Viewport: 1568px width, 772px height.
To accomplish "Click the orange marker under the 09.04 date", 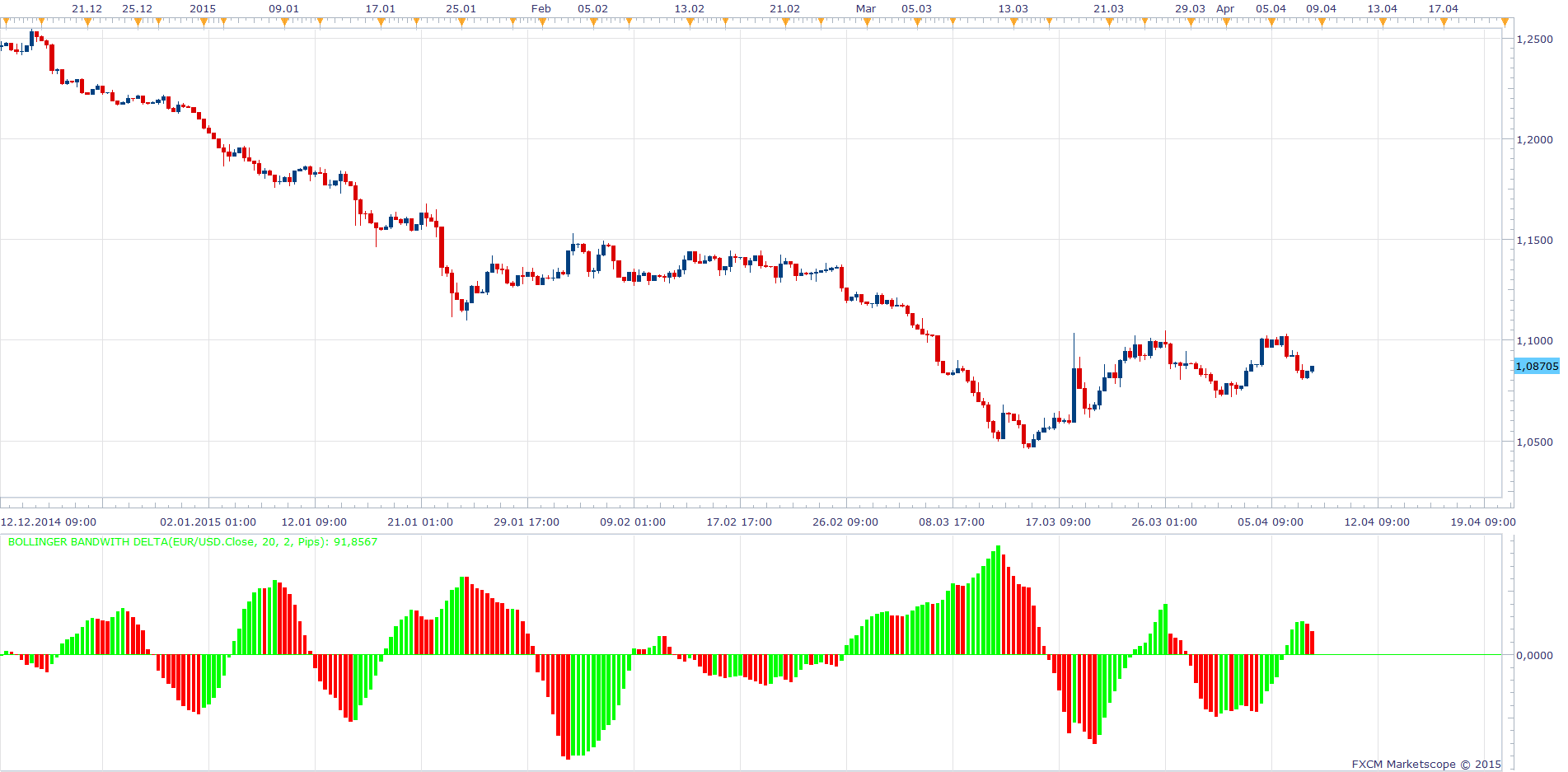I will (1322, 22).
